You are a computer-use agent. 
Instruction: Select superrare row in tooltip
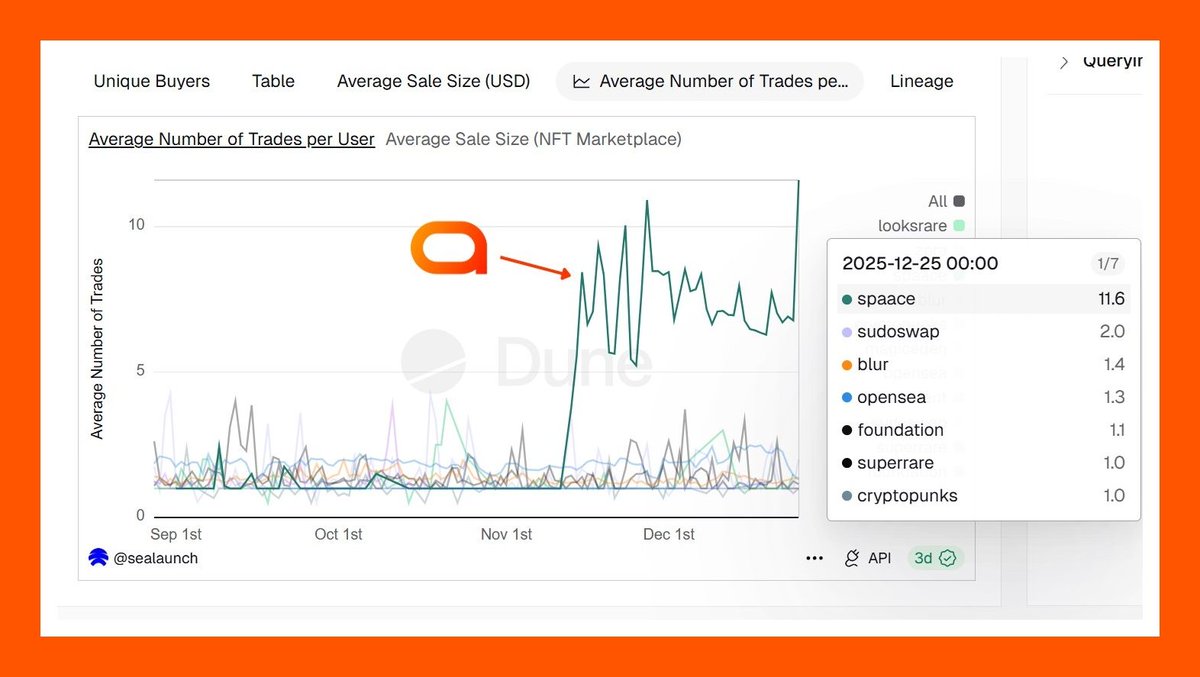[983, 463]
